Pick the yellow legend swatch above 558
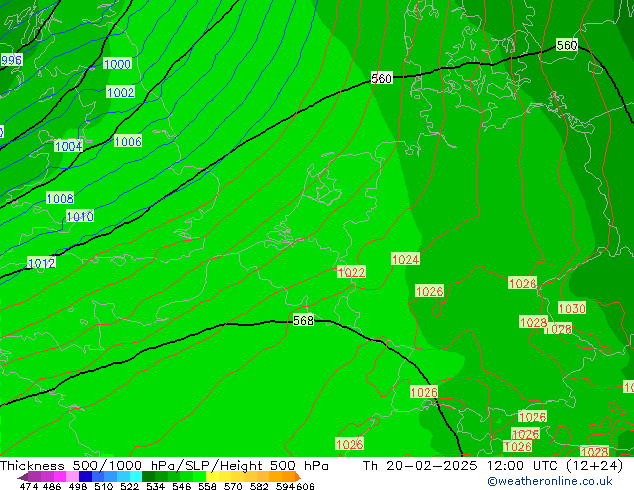 [x=212, y=476]
